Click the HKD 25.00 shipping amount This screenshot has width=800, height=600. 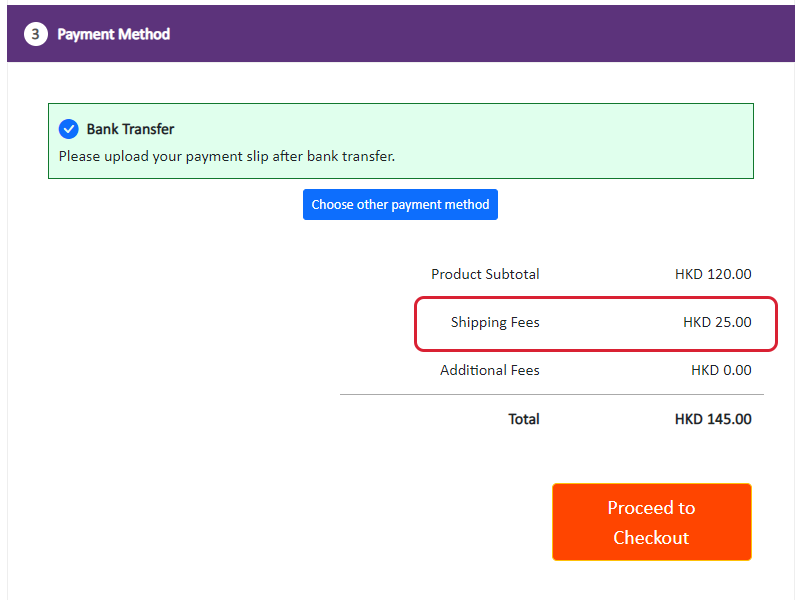pos(717,322)
